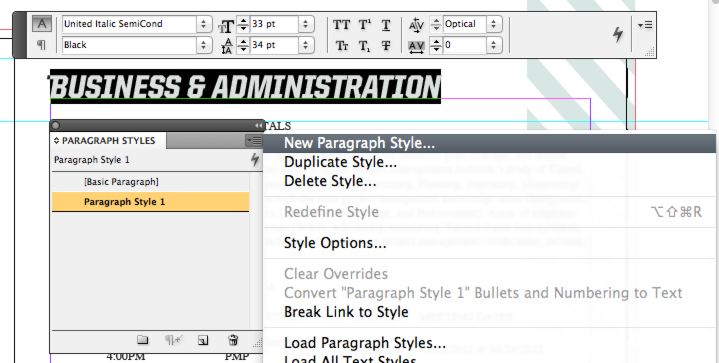719x363 pixels.
Task: Click the leading icon
Action: coord(227,46)
